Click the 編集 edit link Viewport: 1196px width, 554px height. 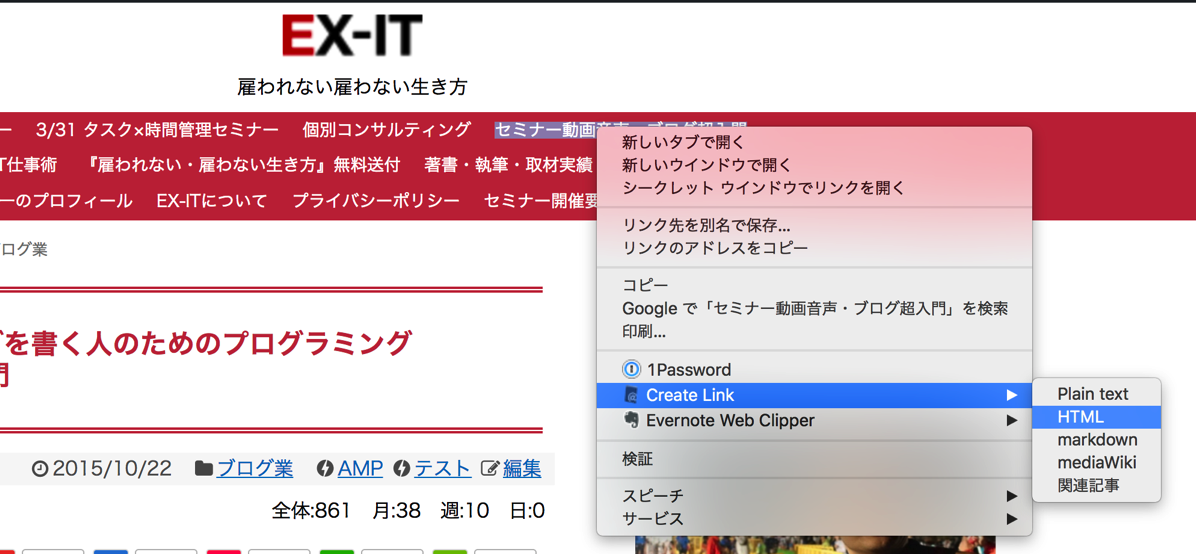[522, 469]
